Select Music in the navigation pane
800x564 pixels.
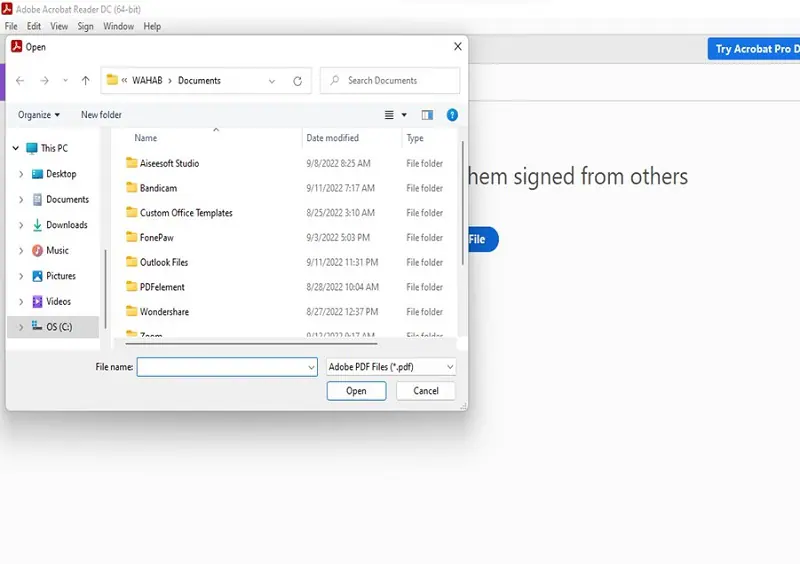[x=50, y=251]
